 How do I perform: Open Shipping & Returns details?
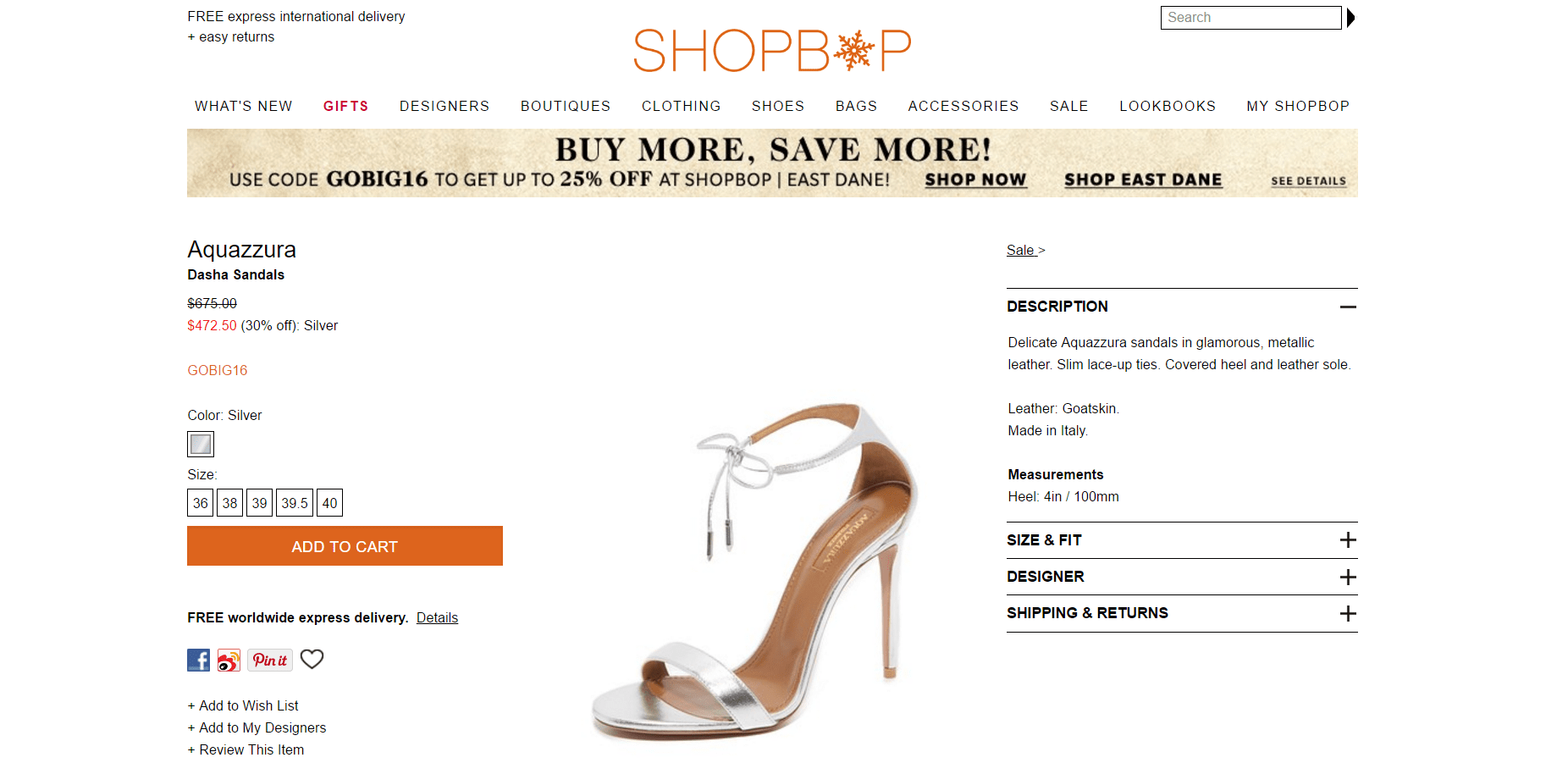tap(1348, 613)
